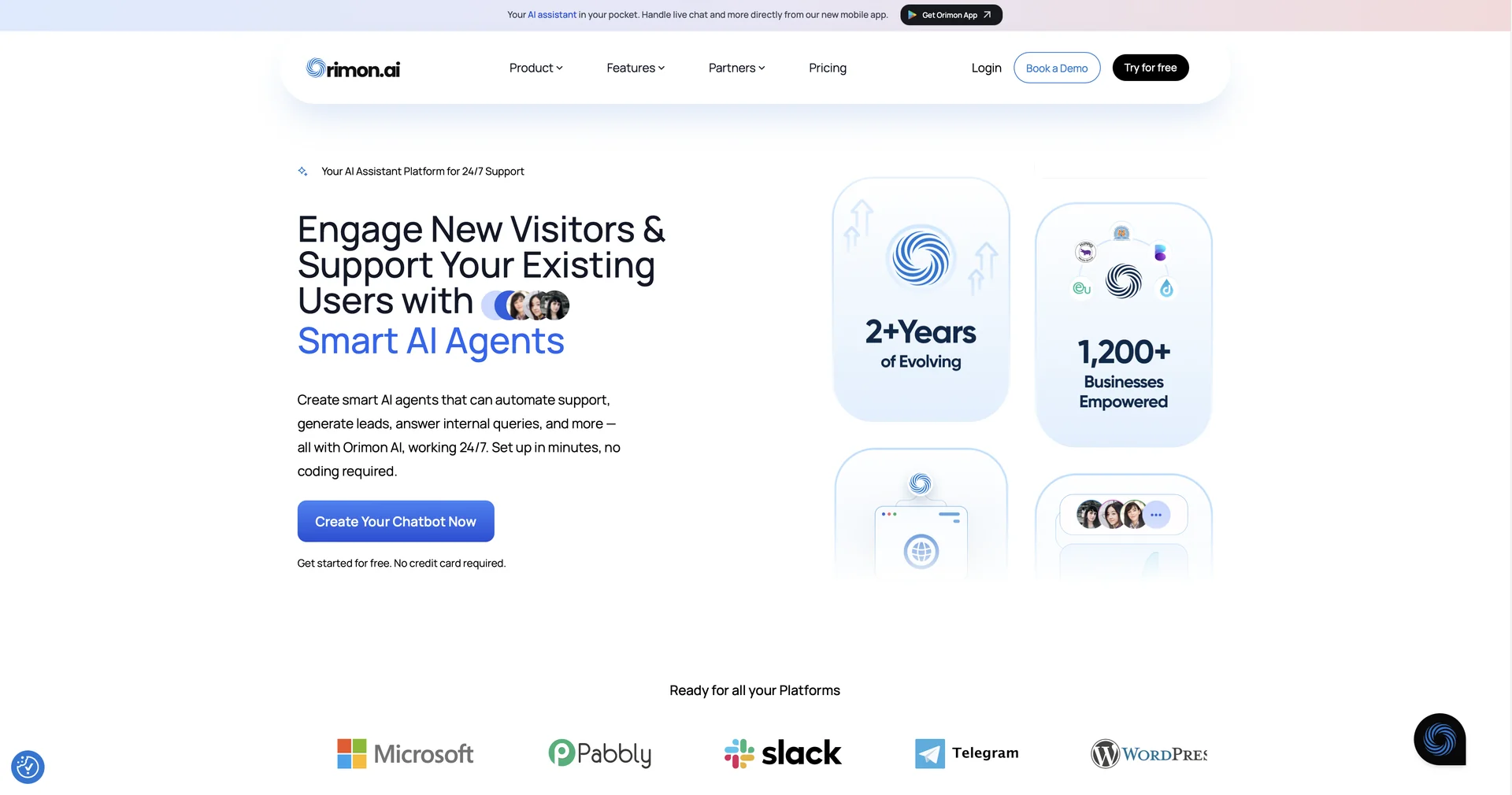
Task: Click the Orimon.ai logo
Action: pyautogui.click(x=353, y=68)
